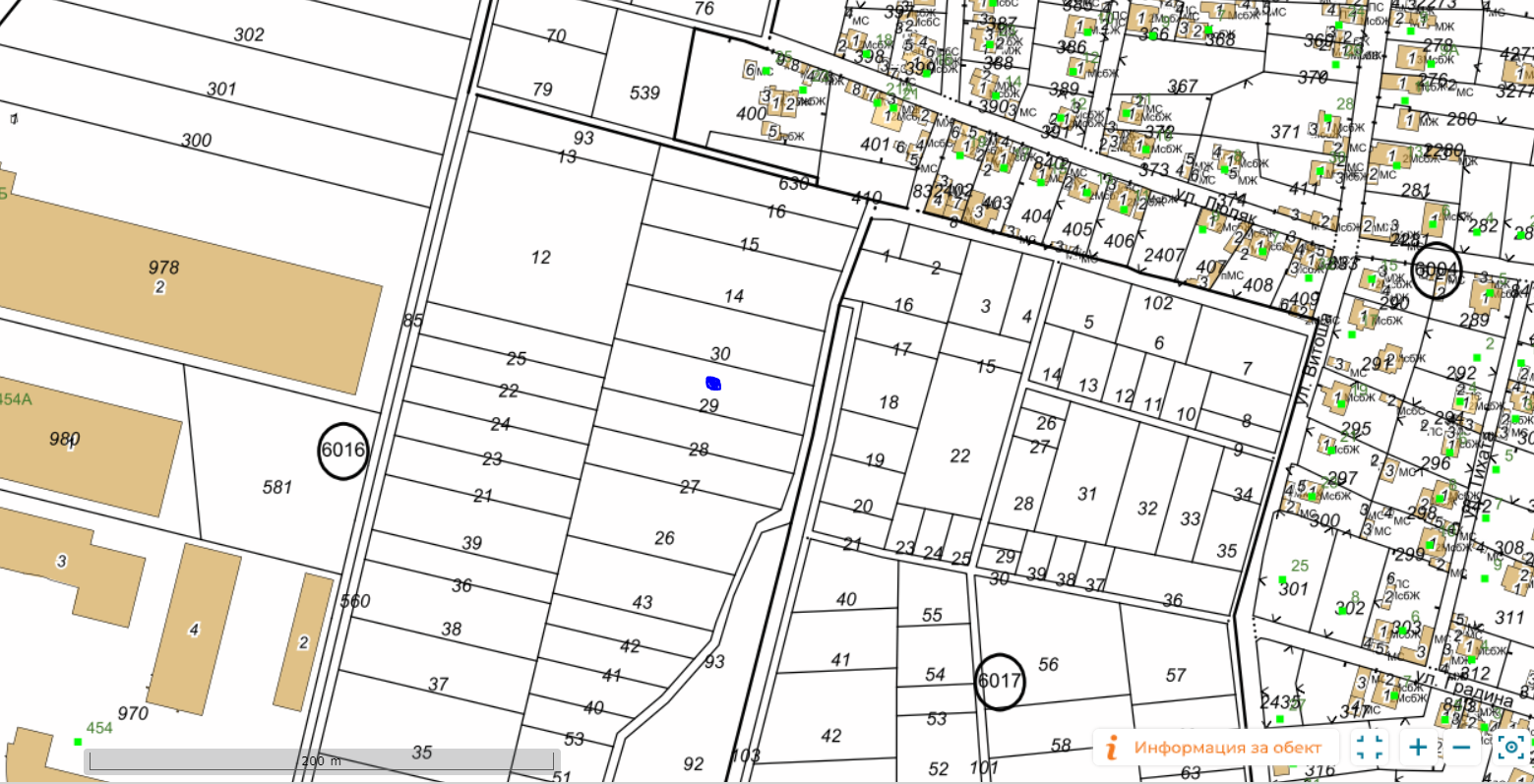This screenshot has width=1534, height=784.
Task: Select parcel number 92
Action: [694, 763]
